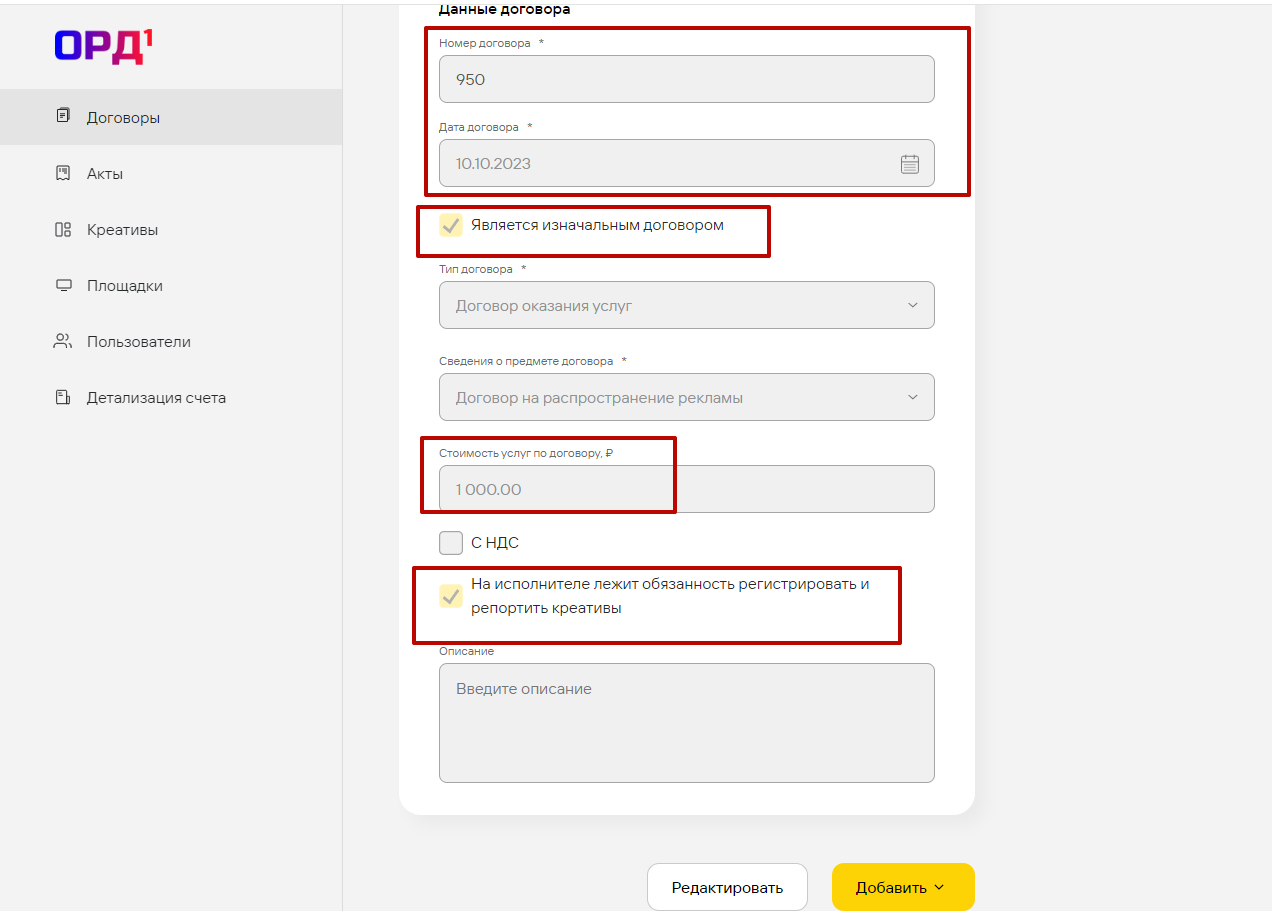Click the ОРД logo
Viewport: 1272px width, 911px height.
[x=103, y=47]
